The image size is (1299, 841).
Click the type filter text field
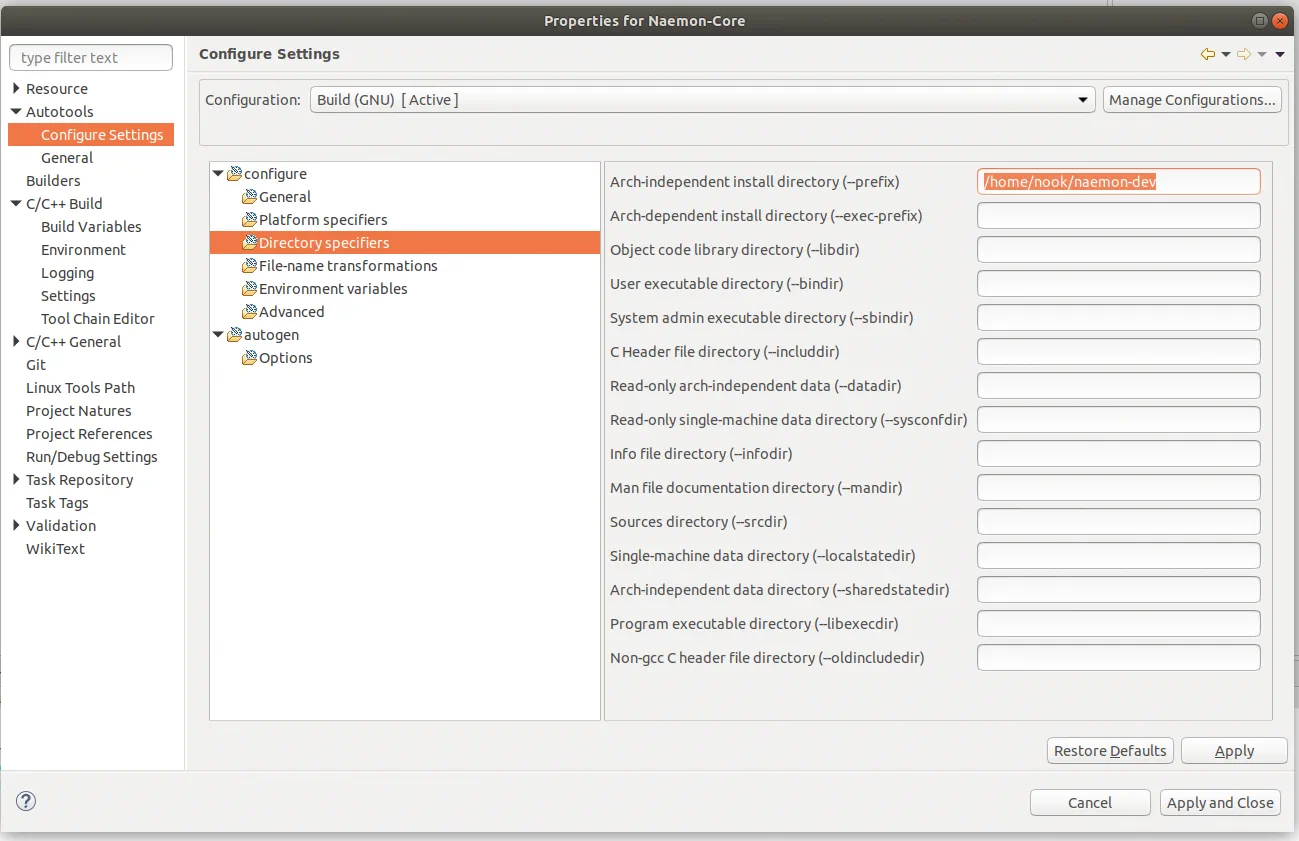(91, 58)
